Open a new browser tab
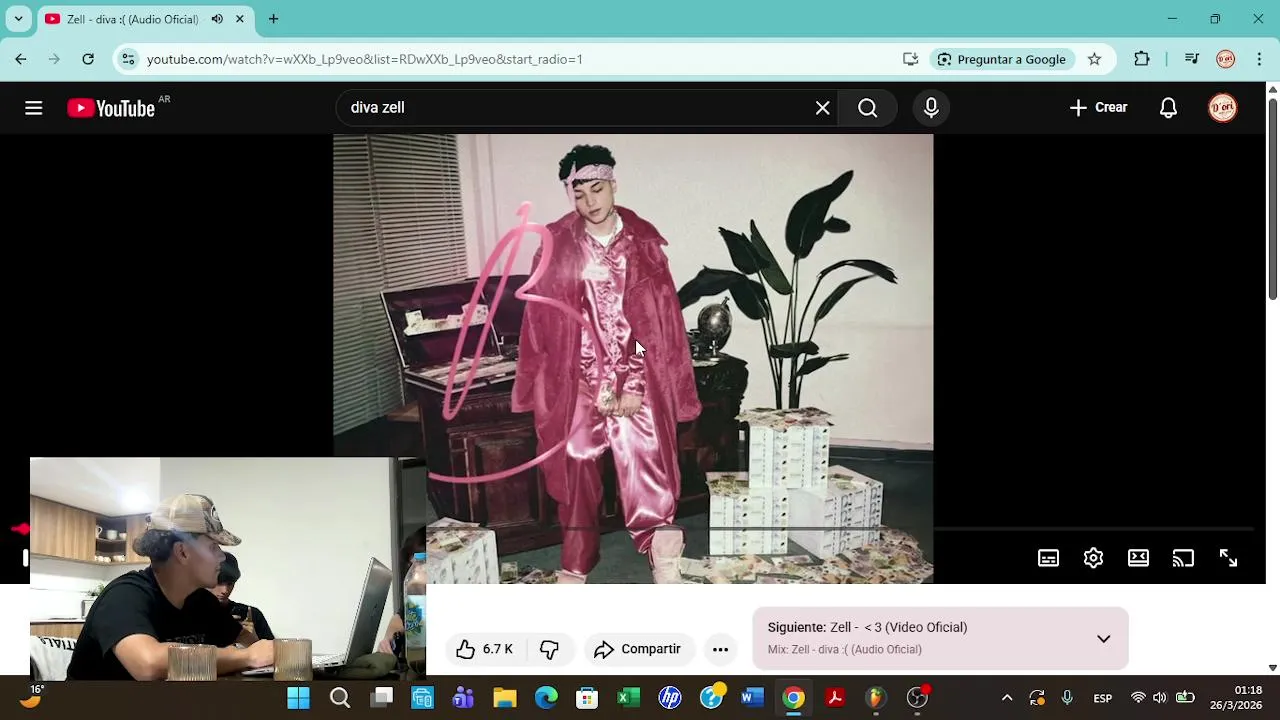This screenshot has height=720, width=1280. click(x=273, y=19)
